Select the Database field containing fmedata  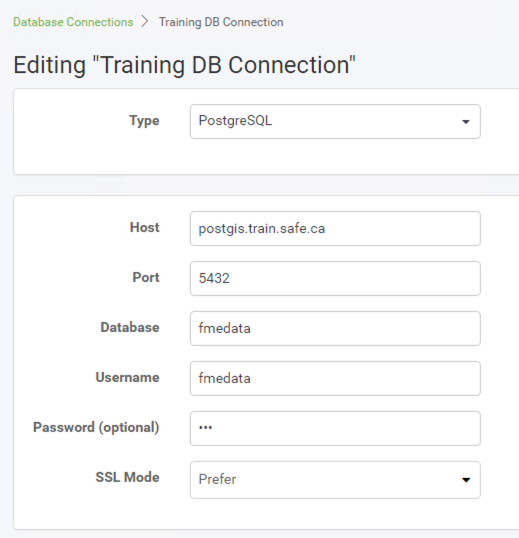[x=335, y=328]
